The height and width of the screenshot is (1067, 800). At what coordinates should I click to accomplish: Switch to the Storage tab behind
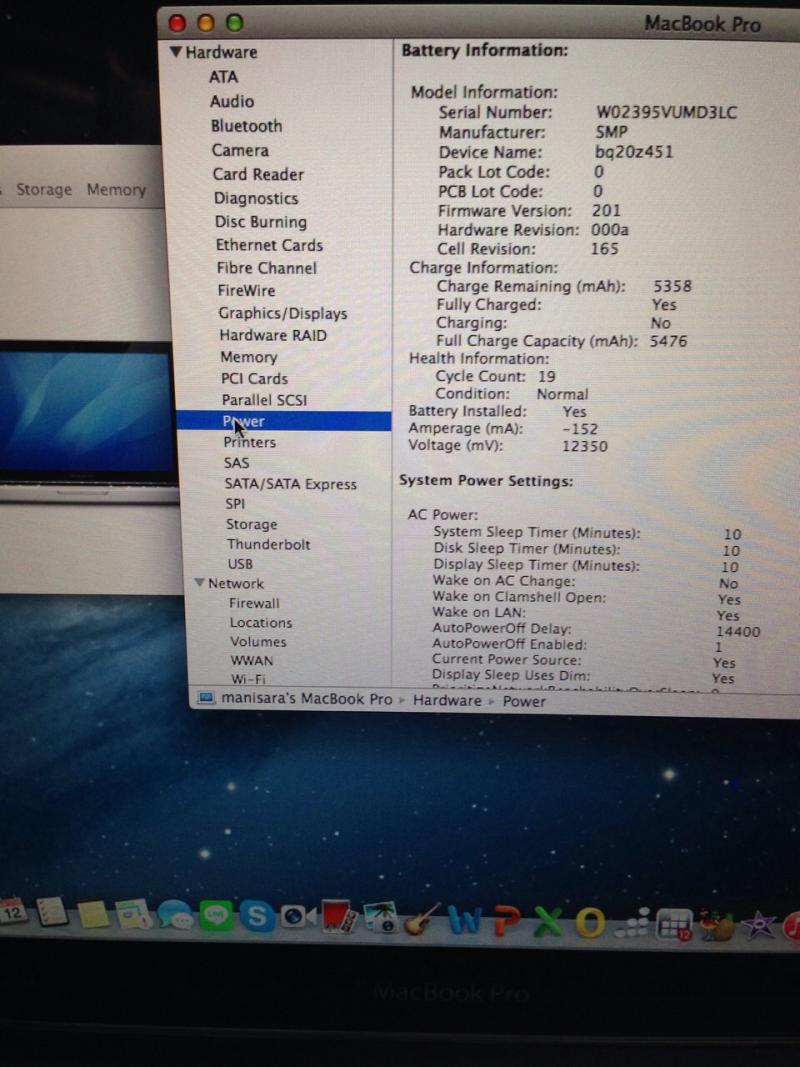44,189
